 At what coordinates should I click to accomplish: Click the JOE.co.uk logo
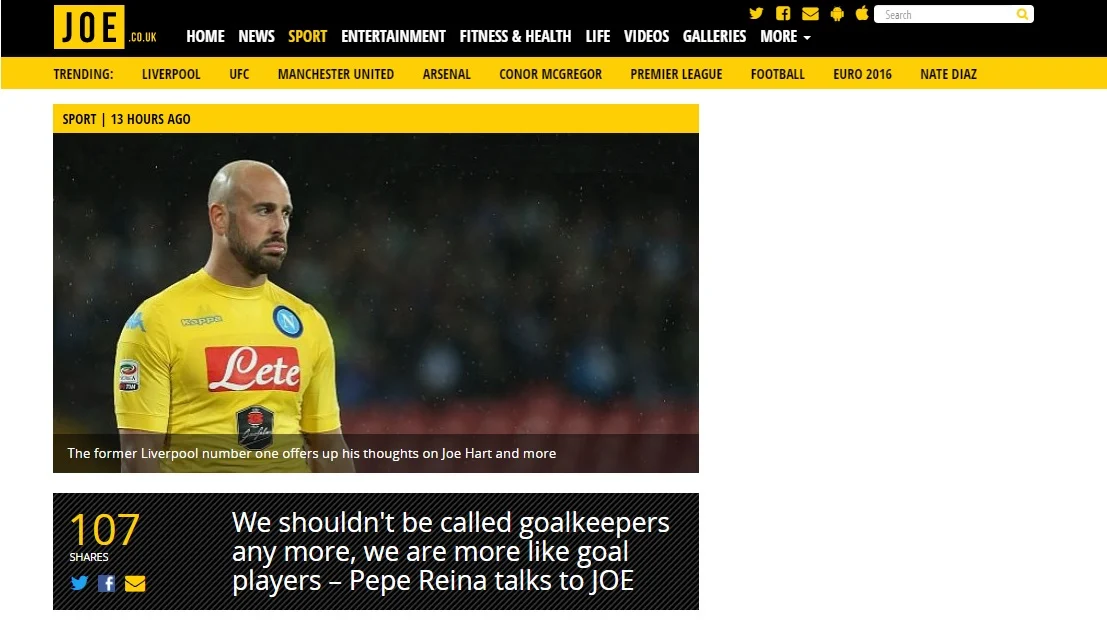(105, 28)
